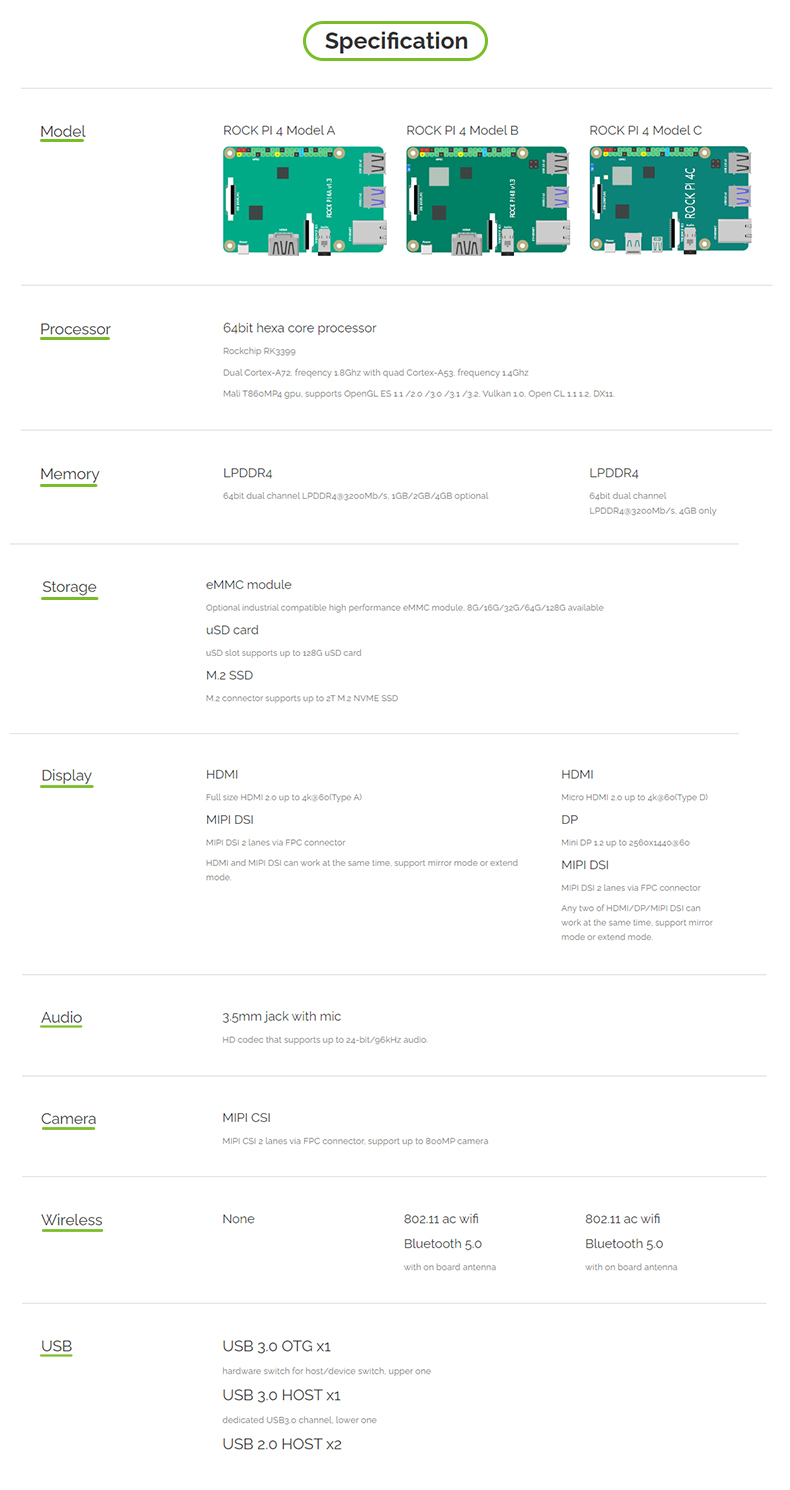This screenshot has height=1490, width=790.
Task: Click the Memory section label
Action: coord(70,474)
